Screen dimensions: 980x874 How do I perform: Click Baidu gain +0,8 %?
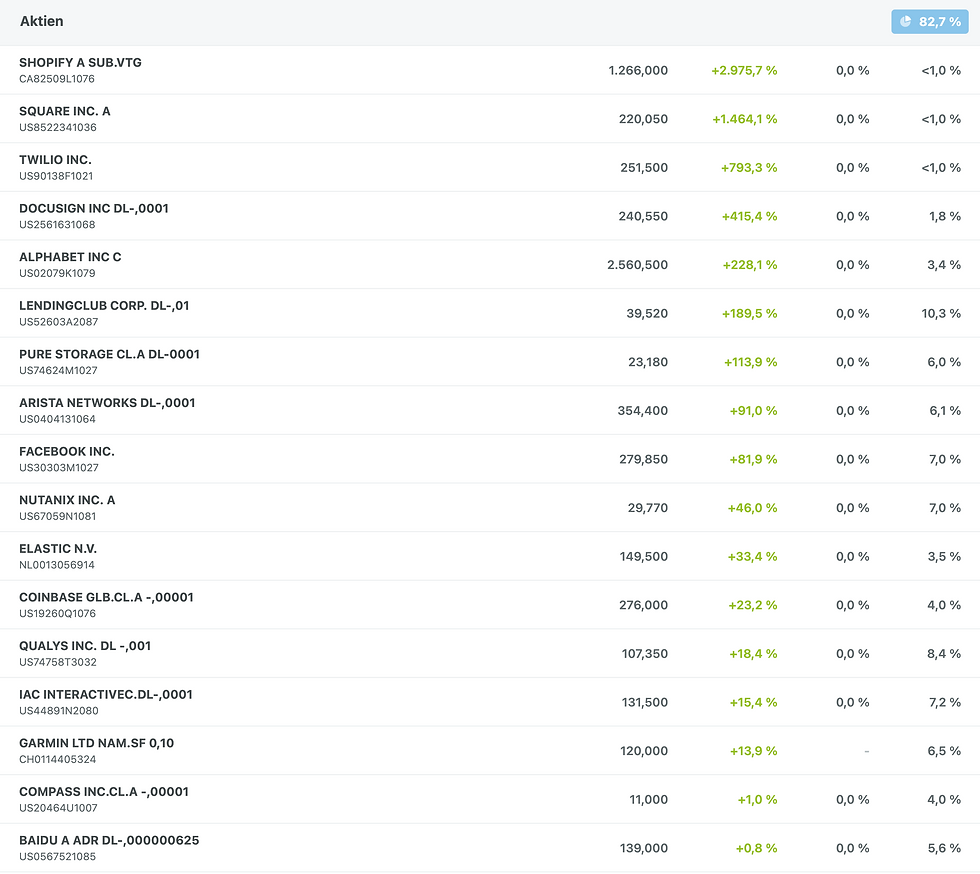click(x=756, y=848)
